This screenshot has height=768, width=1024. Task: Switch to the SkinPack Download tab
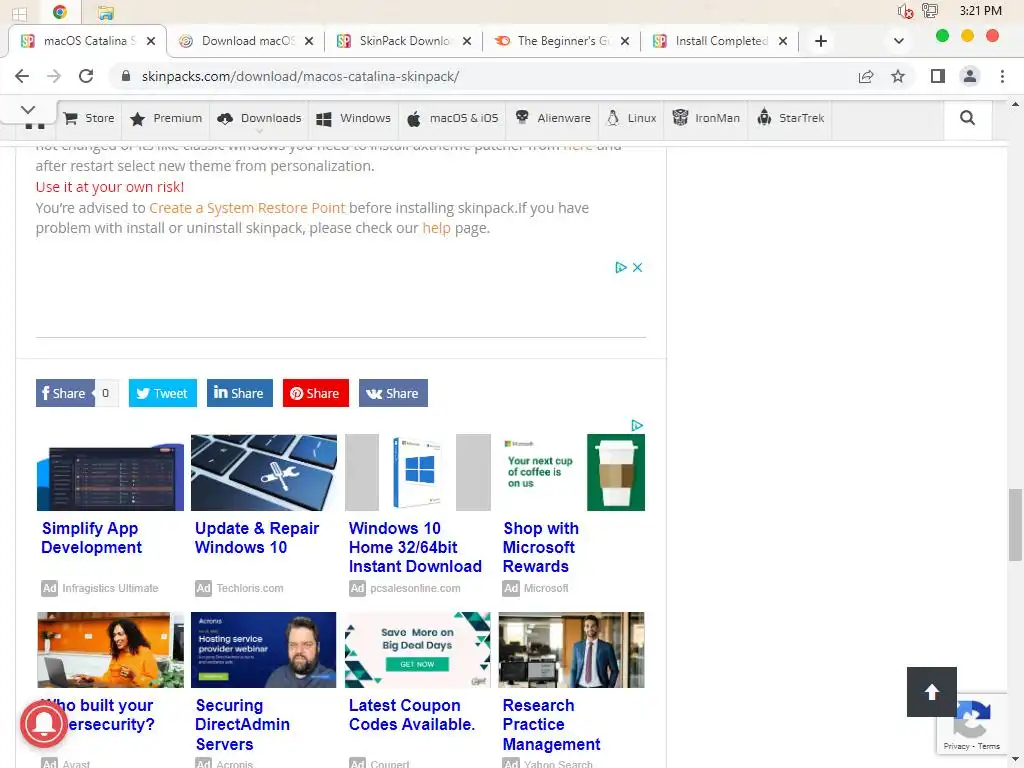[x=404, y=41]
